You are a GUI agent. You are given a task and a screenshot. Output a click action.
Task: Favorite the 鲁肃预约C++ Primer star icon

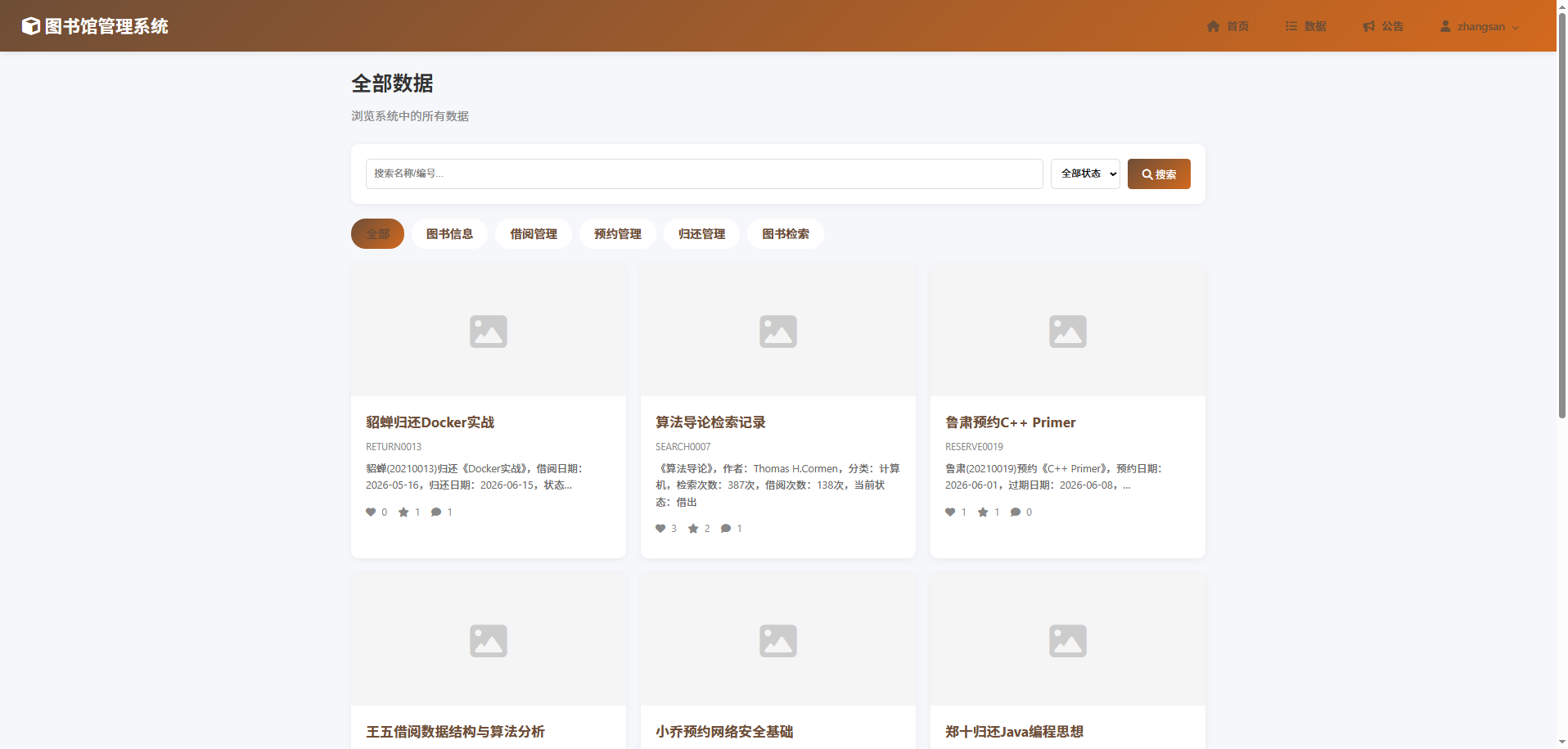pyautogui.click(x=983, y=512)
